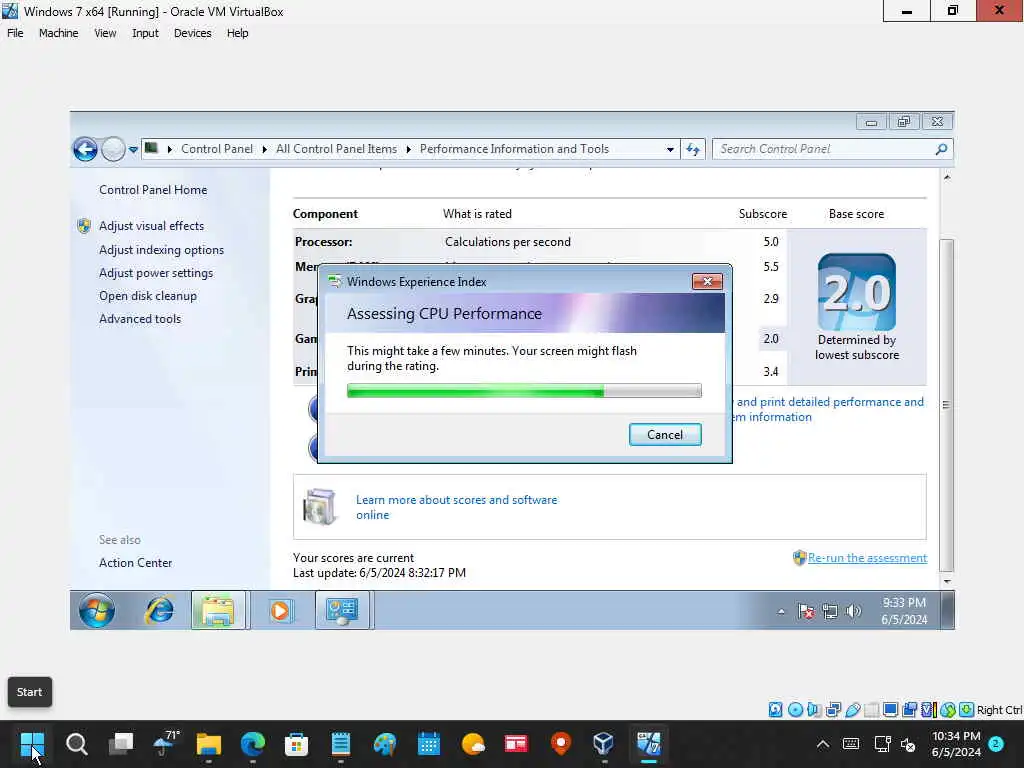Open the recent pages dropdown arrow
Screen dimensions: 1024x768
click(x=133, y=150)
